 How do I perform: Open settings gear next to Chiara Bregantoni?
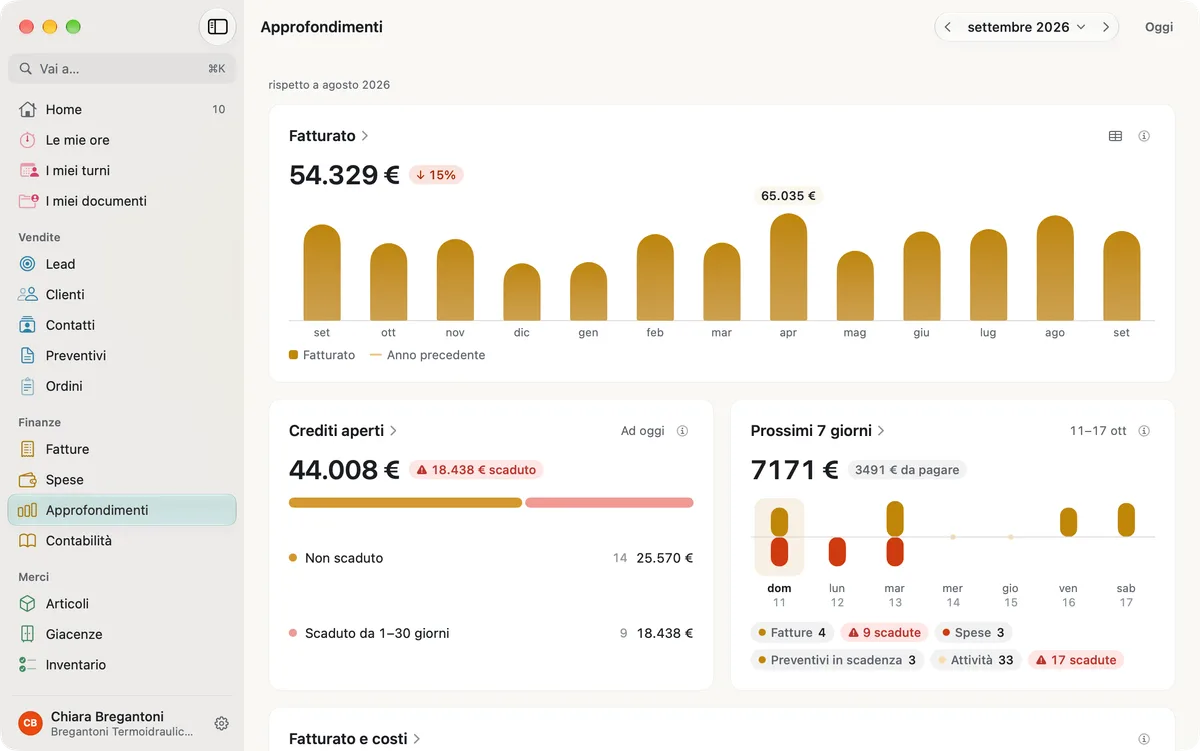click(x=222, y=723)
